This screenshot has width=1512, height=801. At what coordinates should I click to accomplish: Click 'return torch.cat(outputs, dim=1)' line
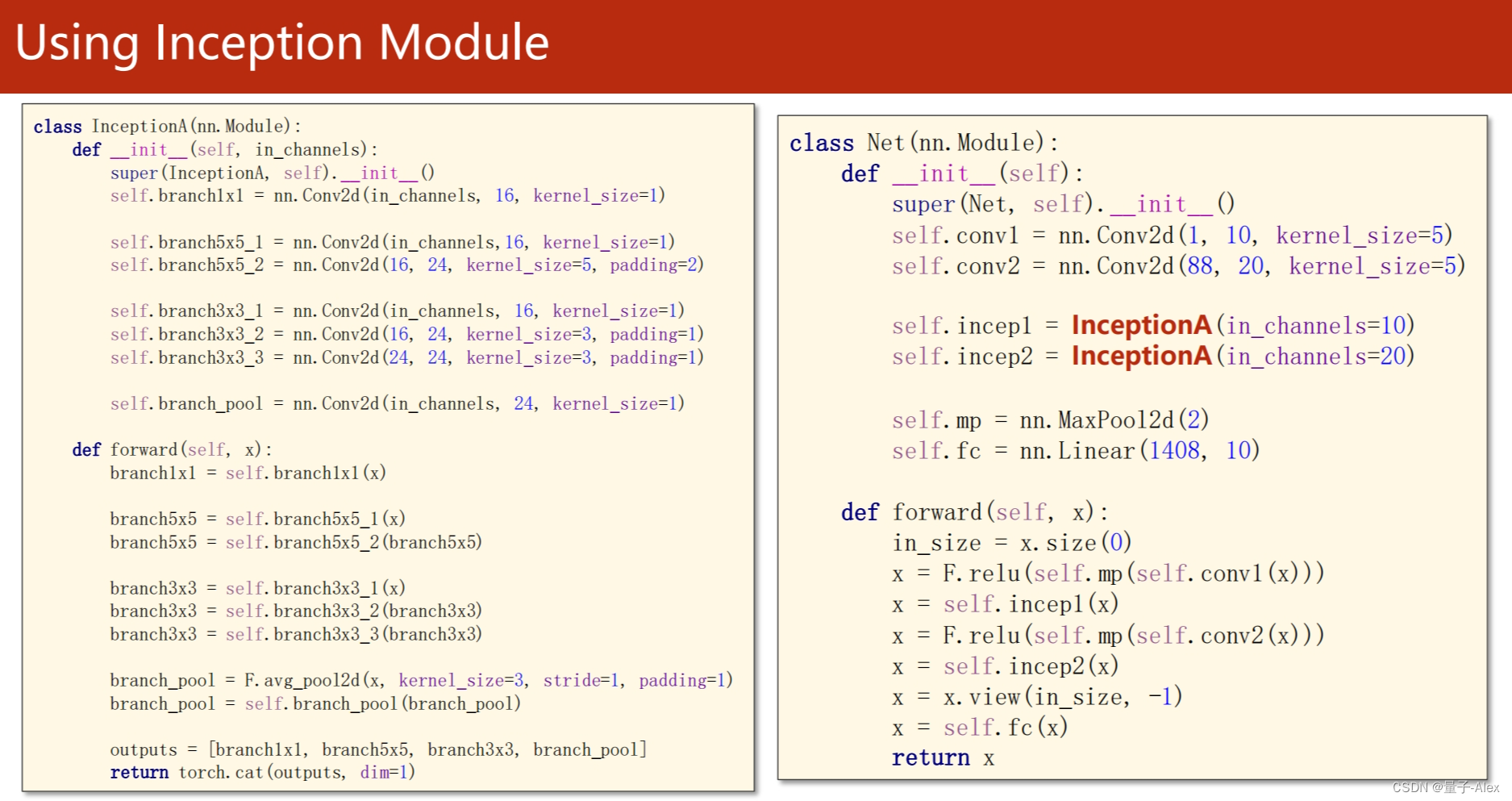coord(263,773)
